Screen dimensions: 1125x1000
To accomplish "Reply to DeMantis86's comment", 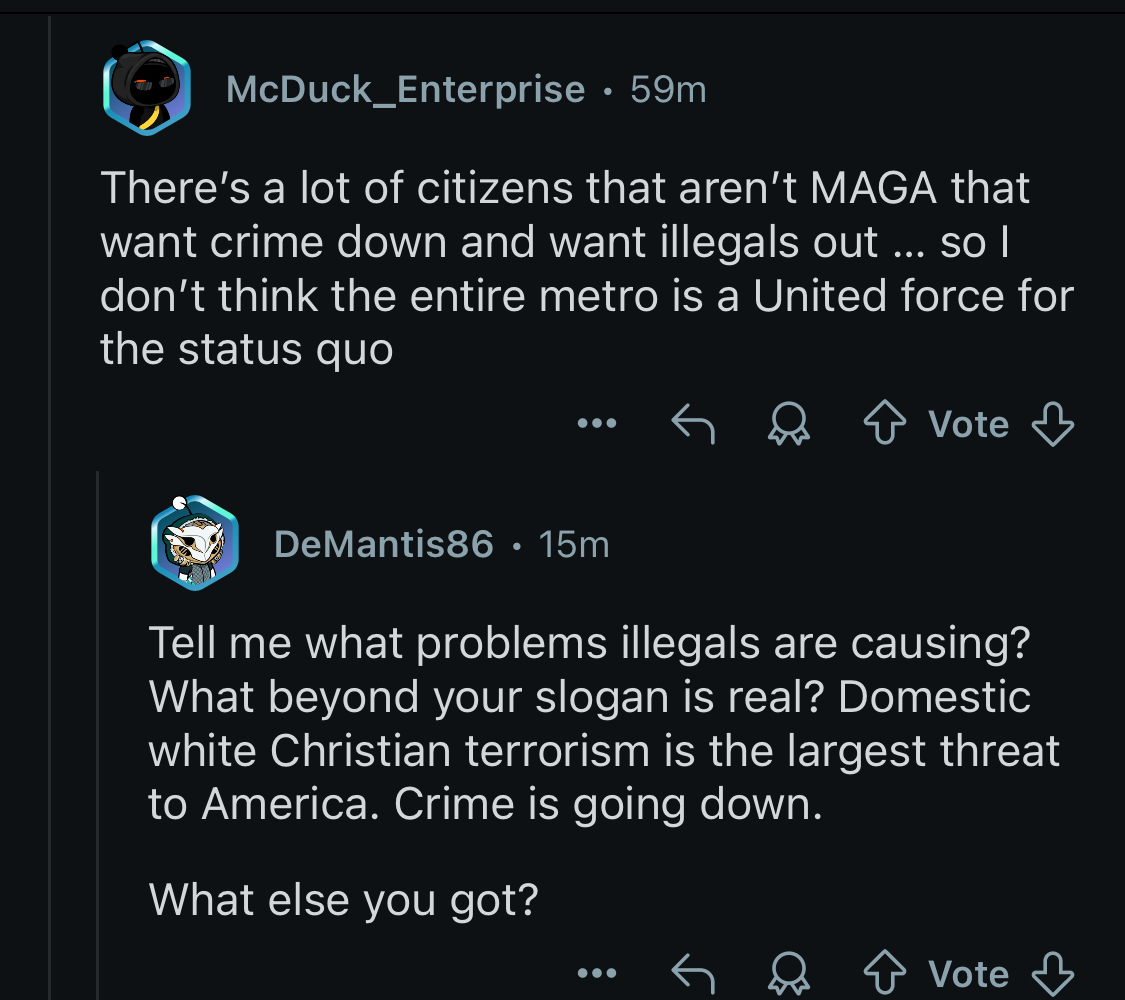I will click(693, 973).
